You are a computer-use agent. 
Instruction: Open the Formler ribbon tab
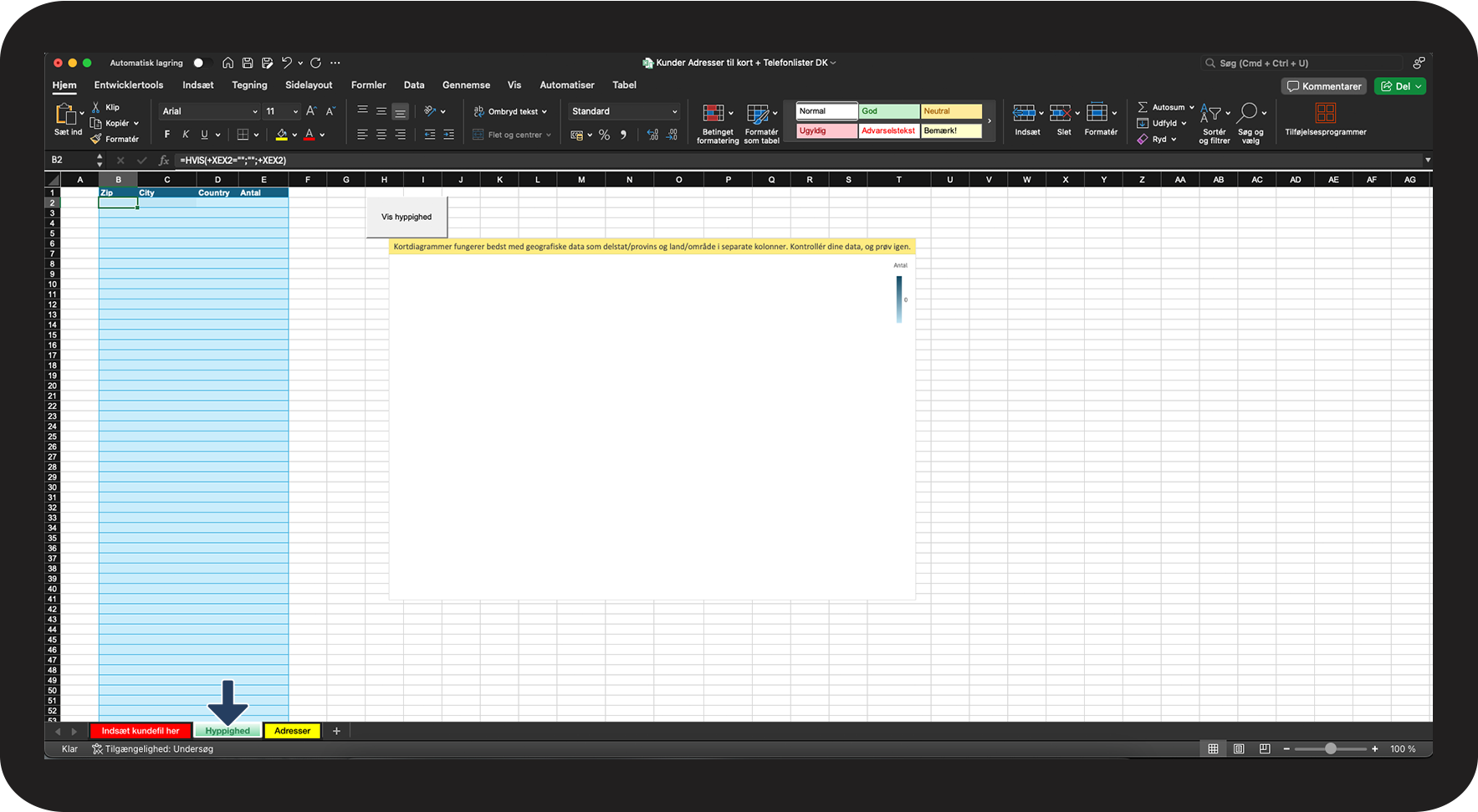coord(368,85)
